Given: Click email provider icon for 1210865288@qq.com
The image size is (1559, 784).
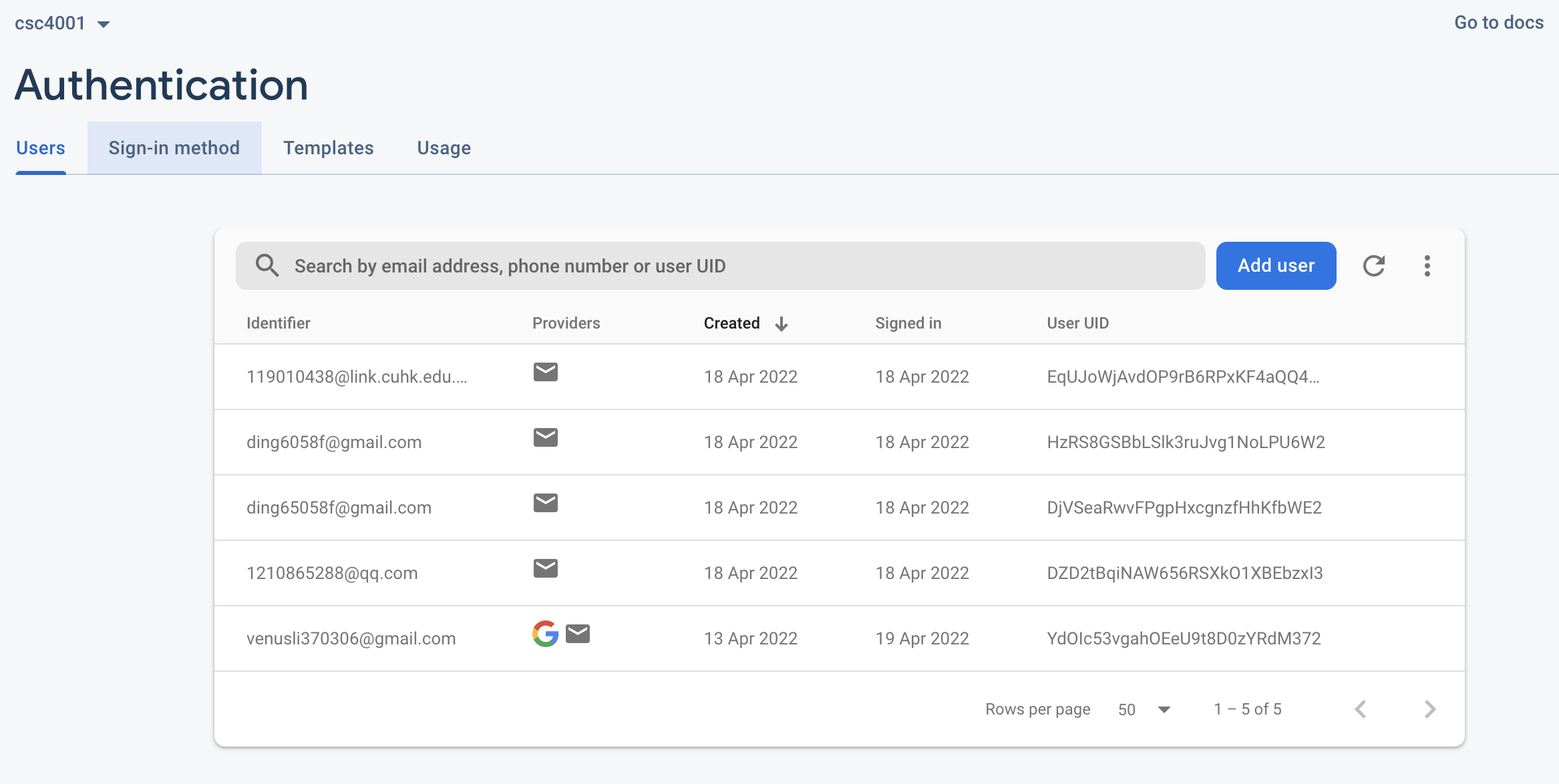Looking at the screenshot, I should coord(545,568).
